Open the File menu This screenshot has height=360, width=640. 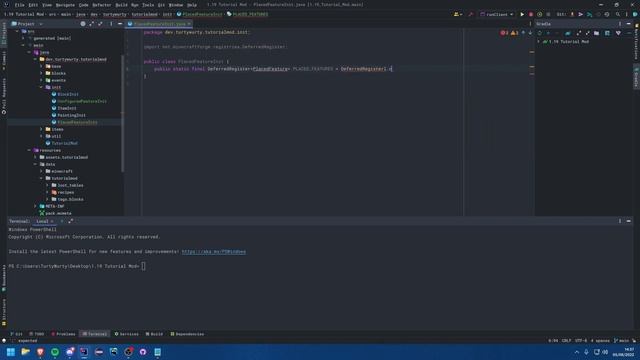pyautogui.click(x=19, y=5)
